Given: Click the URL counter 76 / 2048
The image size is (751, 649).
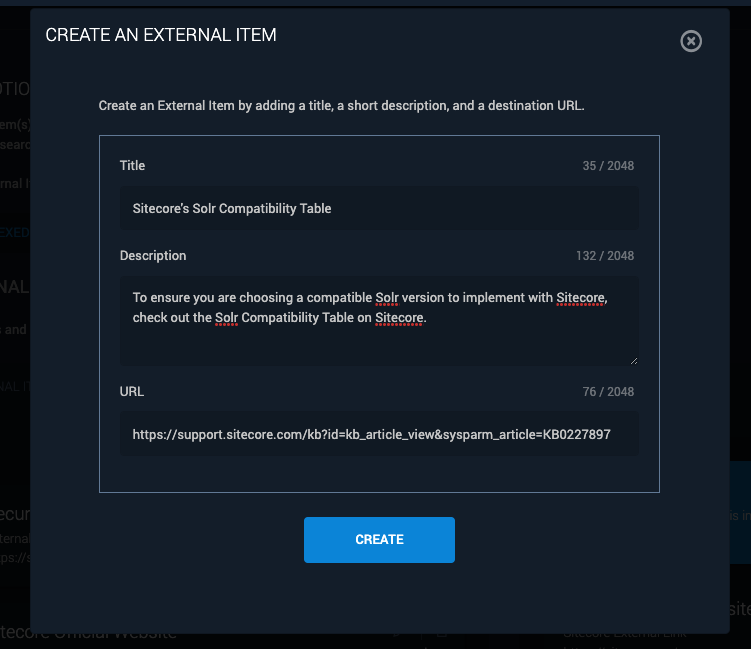Looking at the screenshot, I should 608,392.
